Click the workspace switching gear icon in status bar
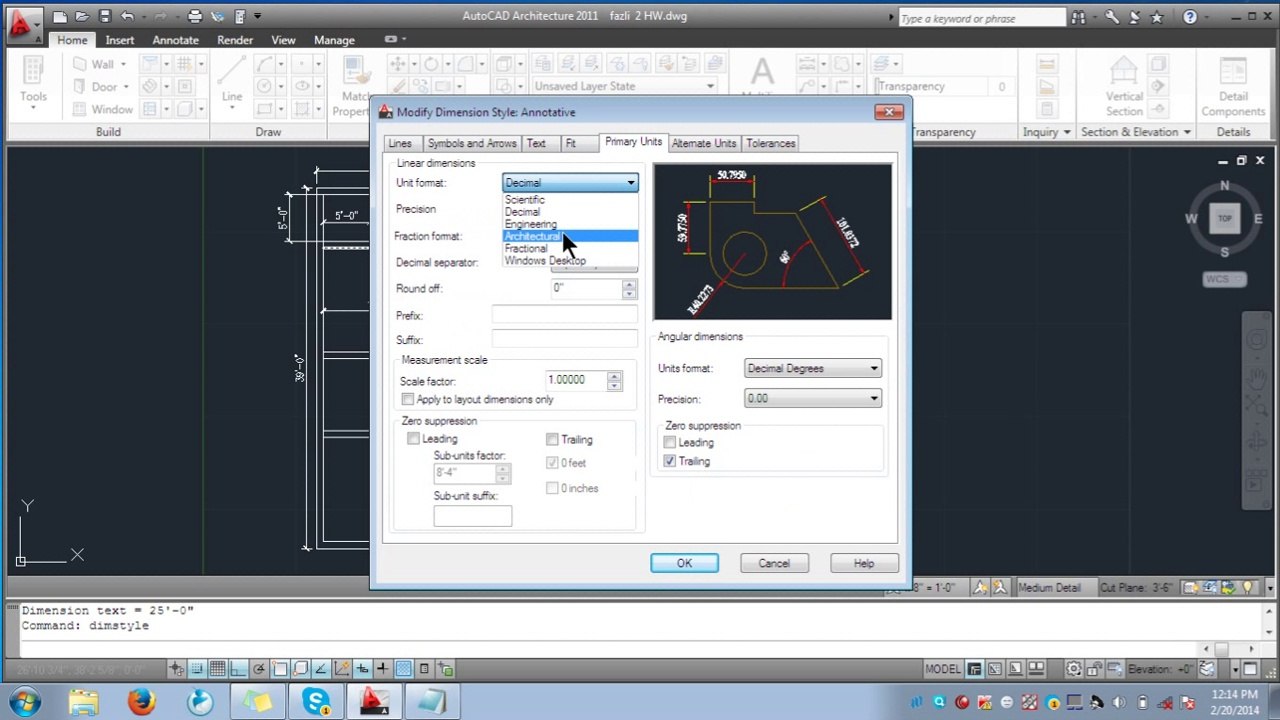1280x720 pixels. 1073,669
